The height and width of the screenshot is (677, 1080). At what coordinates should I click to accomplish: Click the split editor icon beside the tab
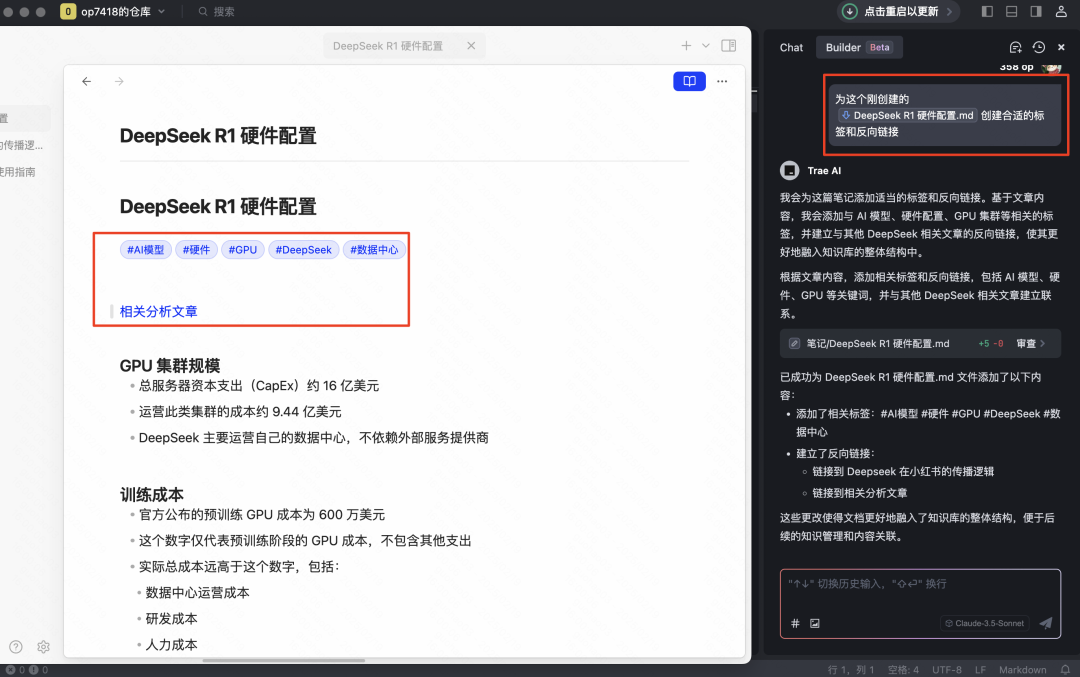(x=728, y=46)
